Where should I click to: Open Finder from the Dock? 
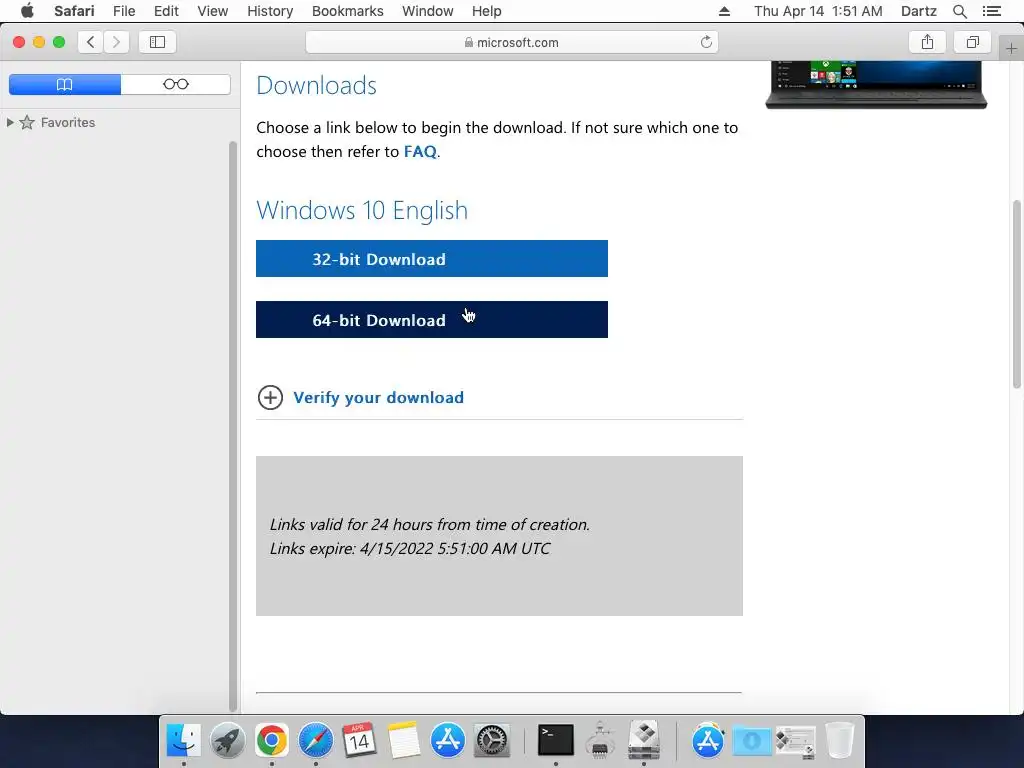pos(184,741)
